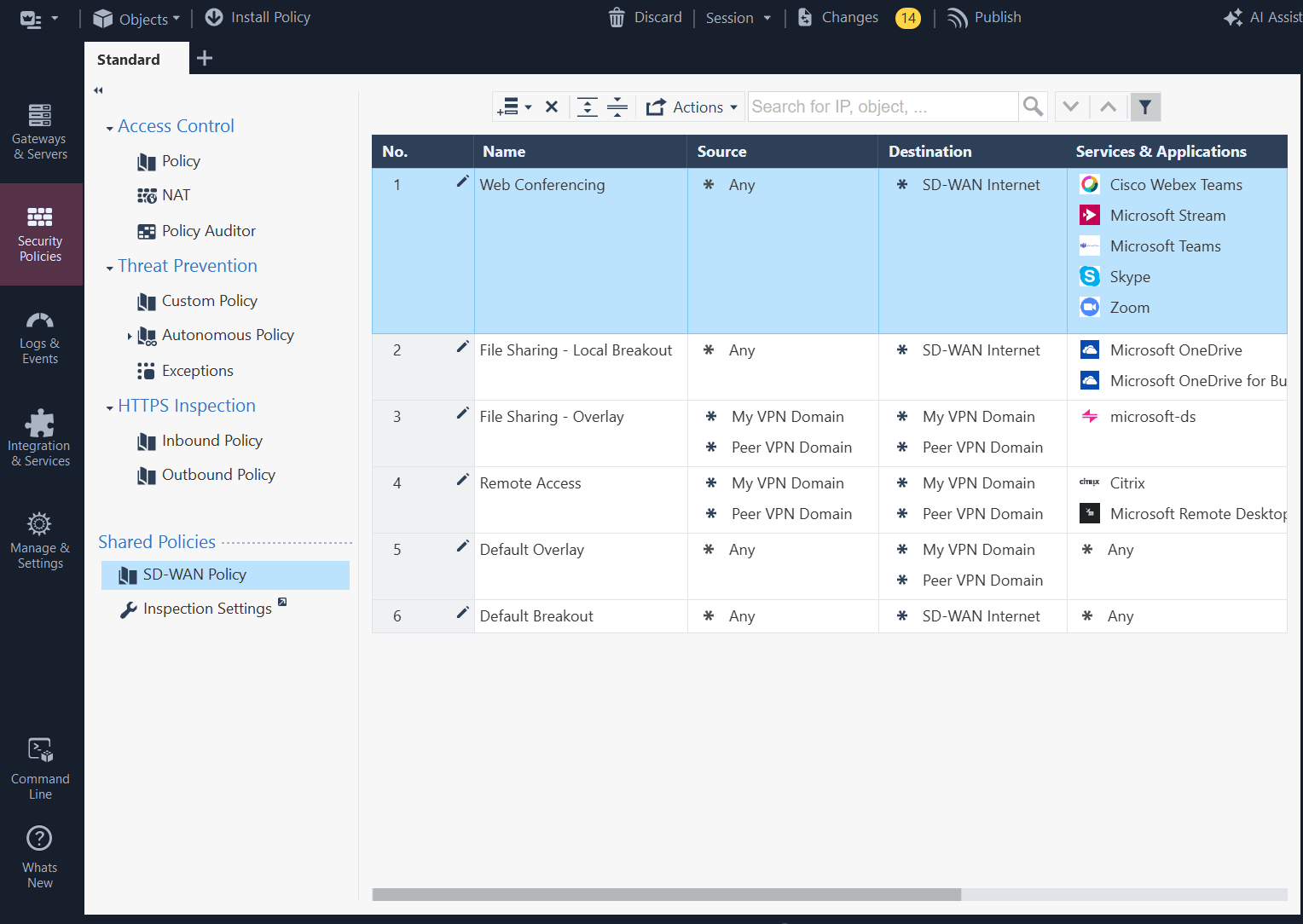Click the horizontal scrollbar thumb
Viewport: 1303px width, 924px height.
coord(667,894)
